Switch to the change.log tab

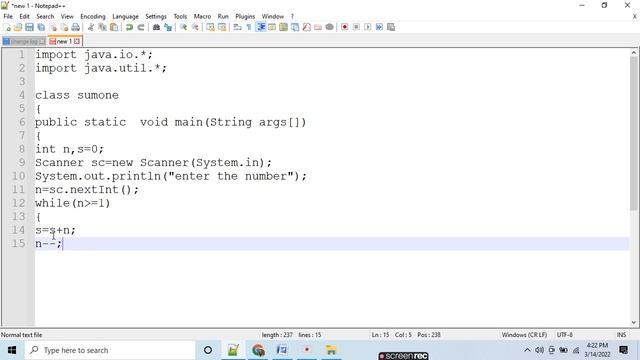click(24, 42)
